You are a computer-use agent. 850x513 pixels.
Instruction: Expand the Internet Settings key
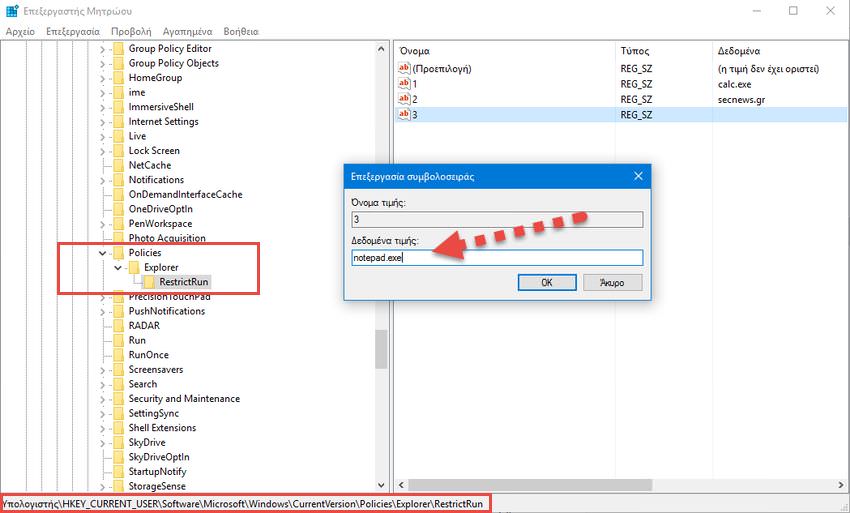pos(102,122)
